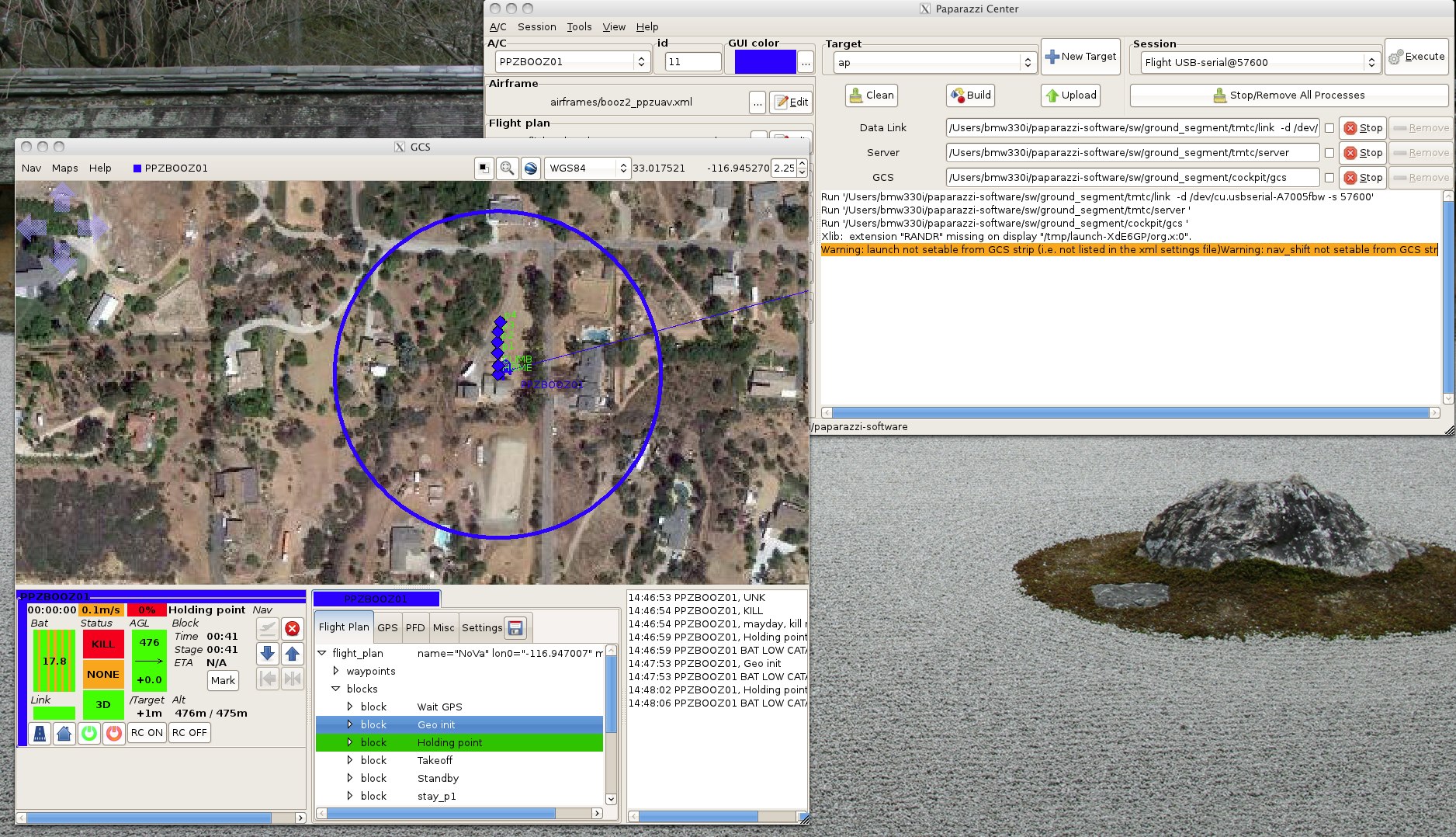Click the blue down arrow altitude button
The image size is (1456, 837).
[x=267, y=654]
